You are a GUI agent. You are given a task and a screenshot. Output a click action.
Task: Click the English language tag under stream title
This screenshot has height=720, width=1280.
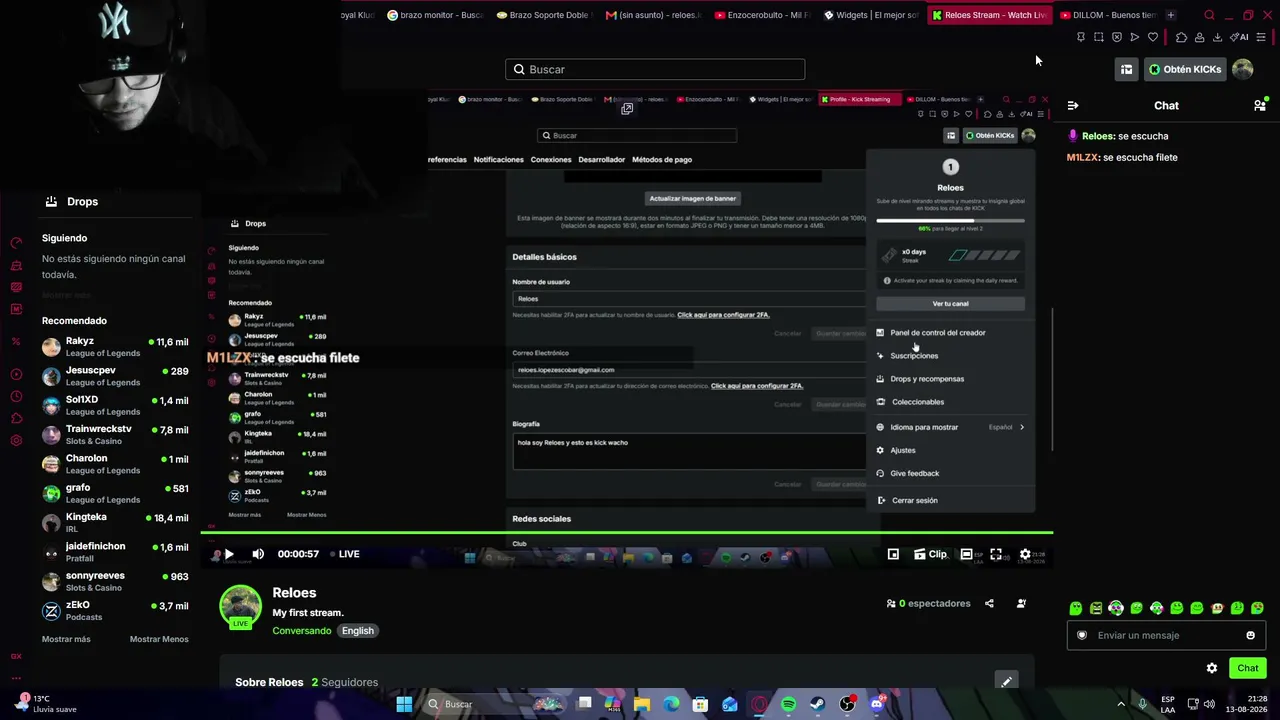(x=357, y=631)
